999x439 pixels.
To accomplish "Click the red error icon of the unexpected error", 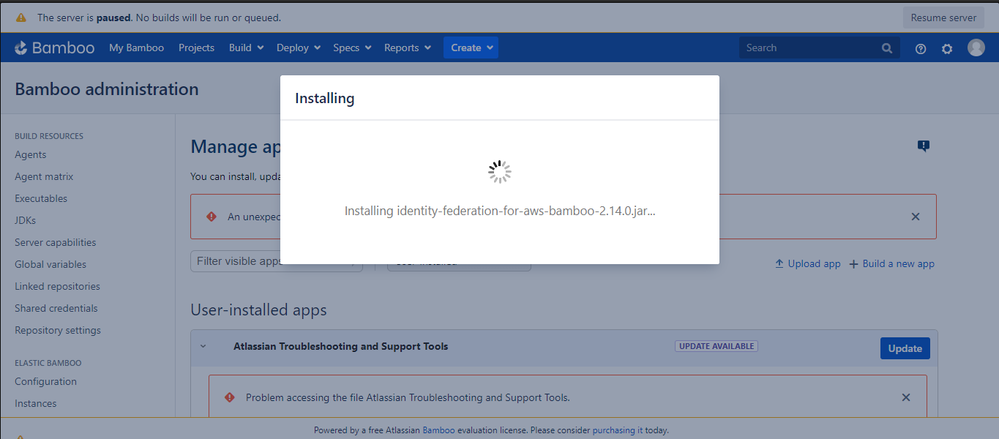I will 212,217.
